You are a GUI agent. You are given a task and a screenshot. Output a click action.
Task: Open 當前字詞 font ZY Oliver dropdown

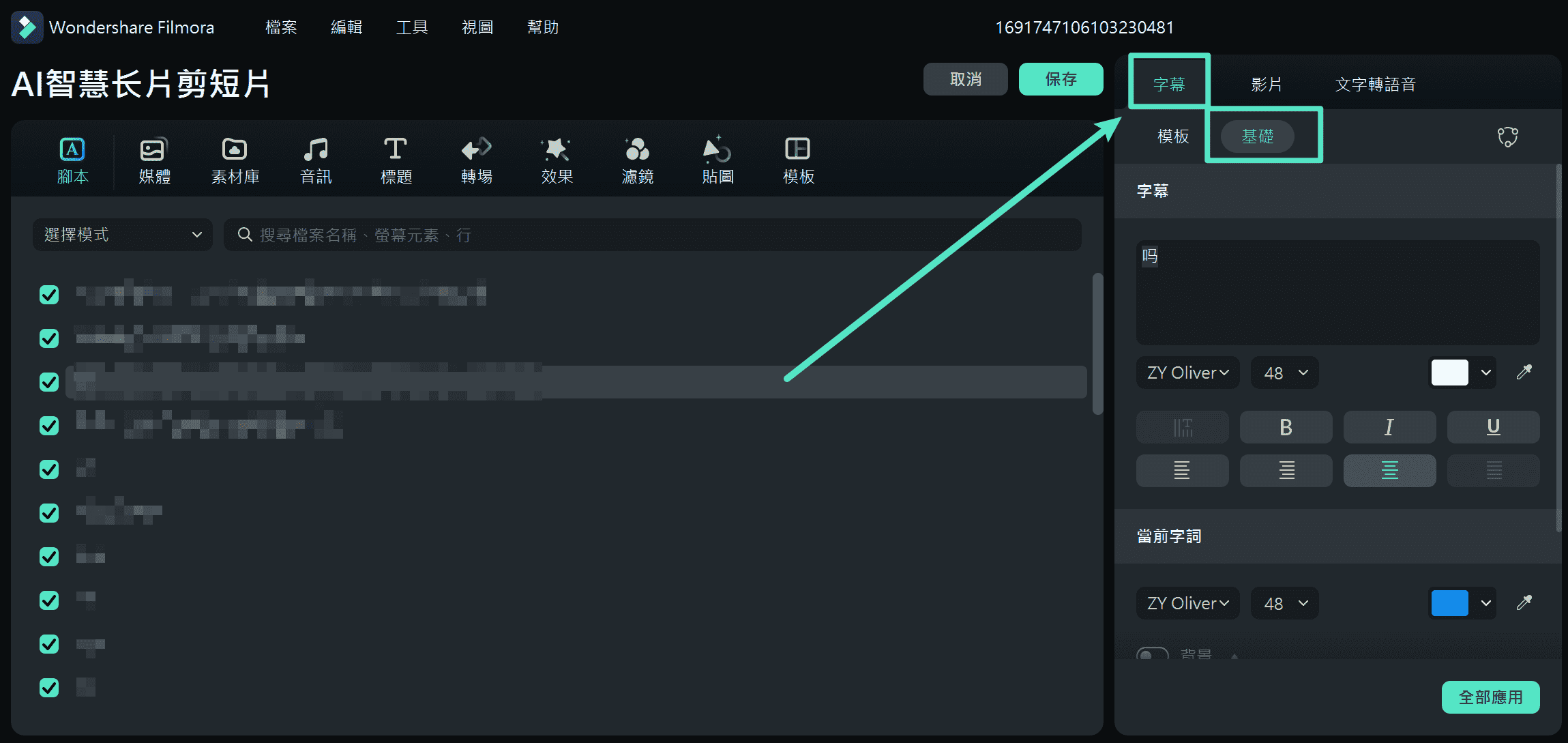tap(1187, 603)
